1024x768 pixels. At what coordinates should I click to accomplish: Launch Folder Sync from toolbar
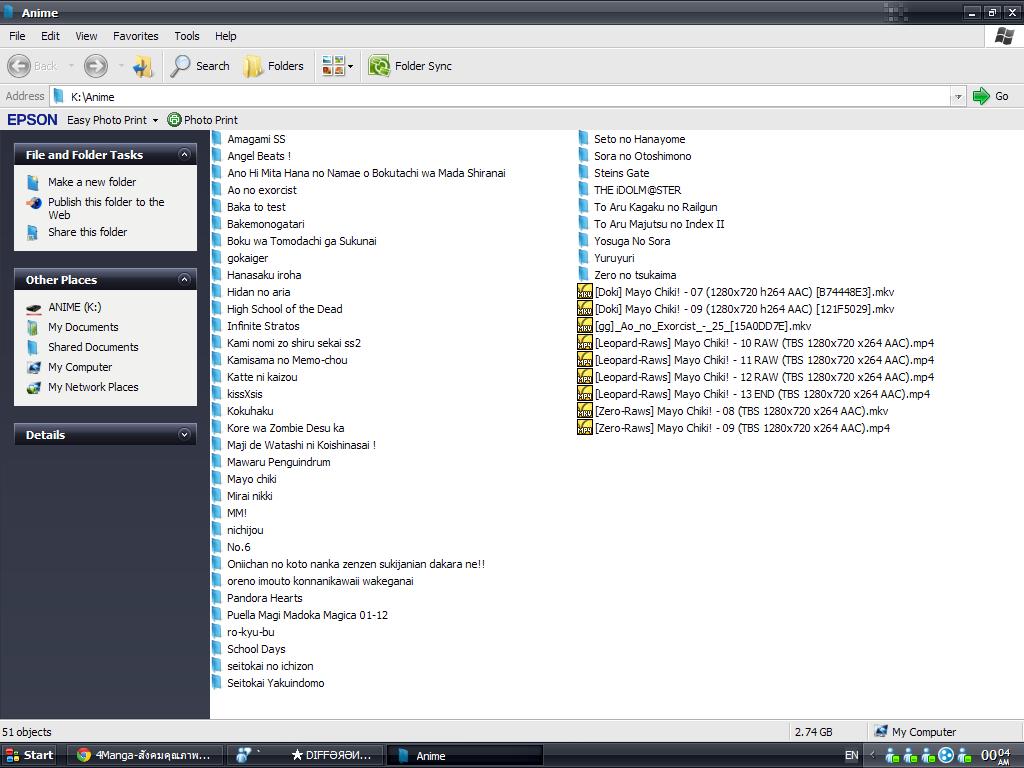click(410, 66)
